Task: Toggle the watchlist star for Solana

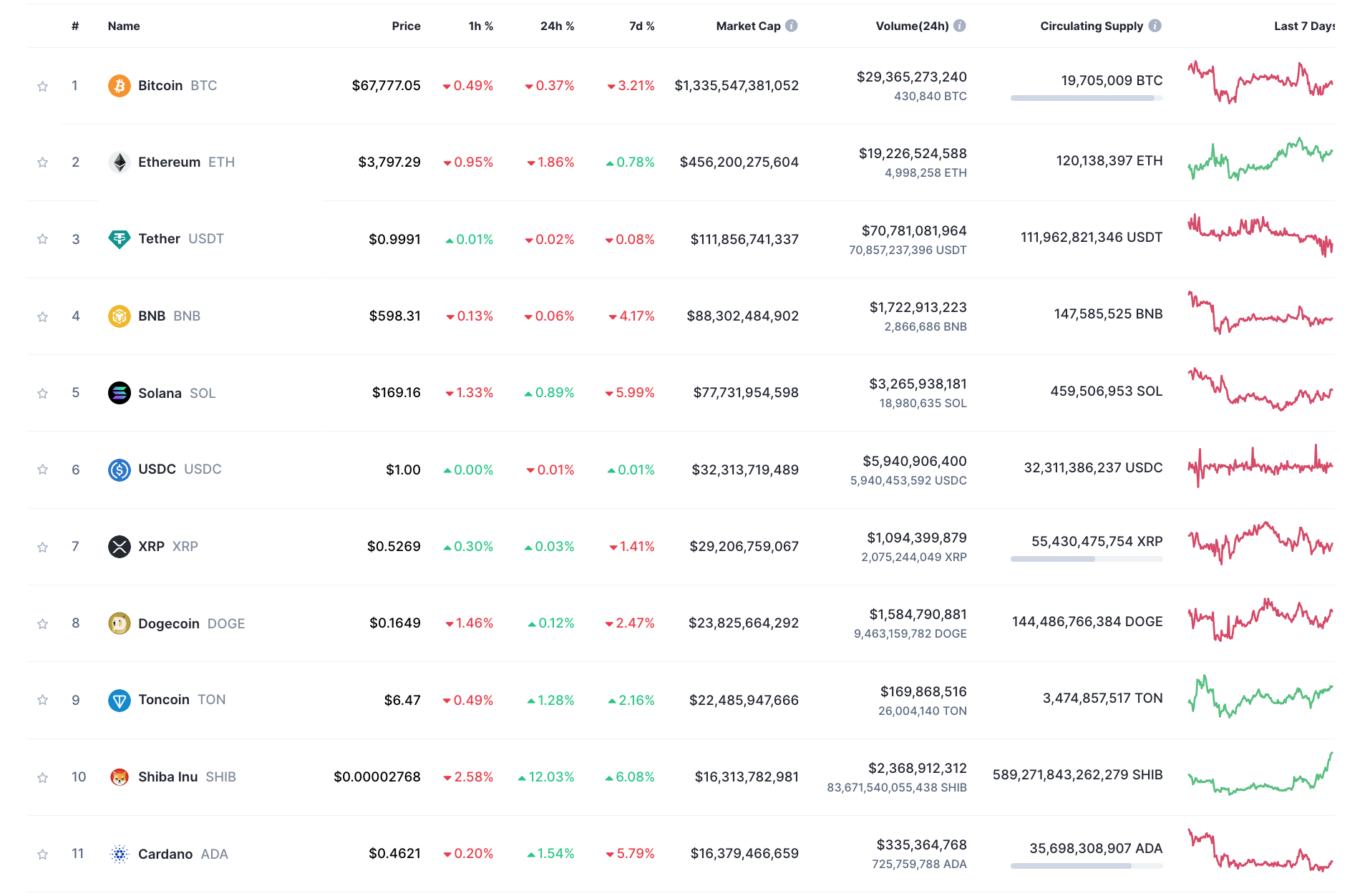Action: [43, 394]
